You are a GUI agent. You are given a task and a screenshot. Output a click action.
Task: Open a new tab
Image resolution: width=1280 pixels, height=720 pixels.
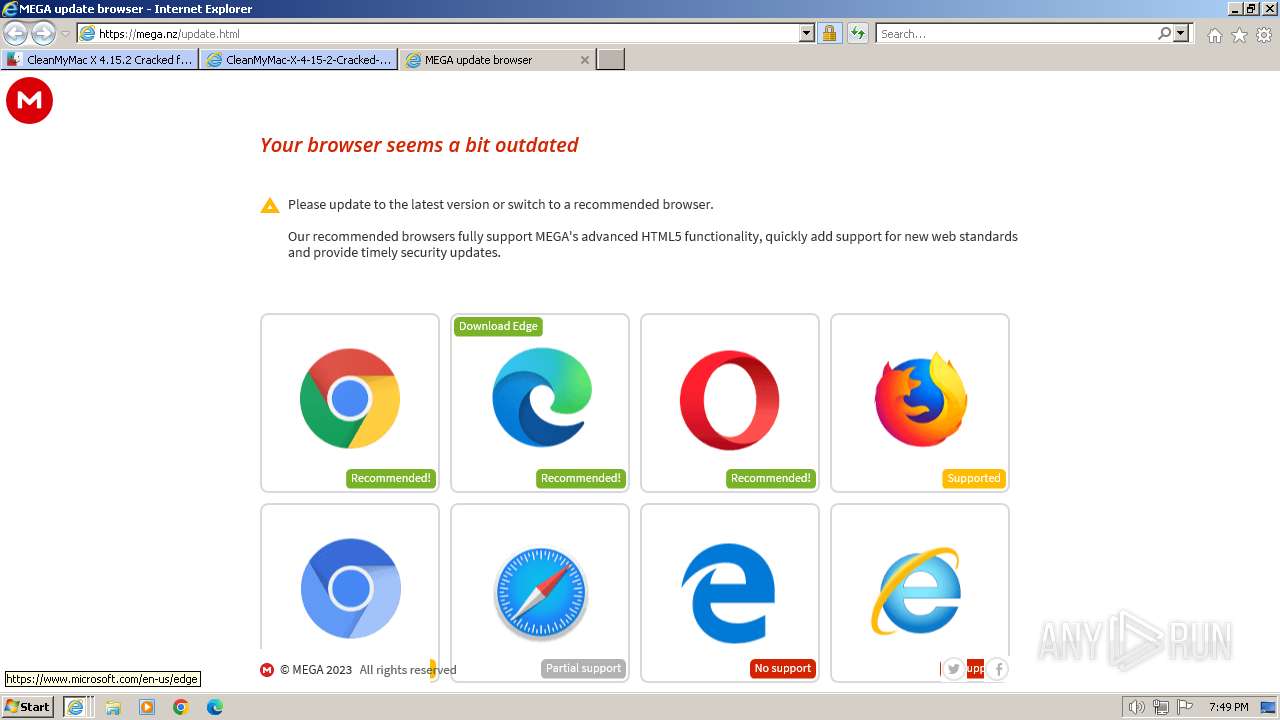[611, 60]
